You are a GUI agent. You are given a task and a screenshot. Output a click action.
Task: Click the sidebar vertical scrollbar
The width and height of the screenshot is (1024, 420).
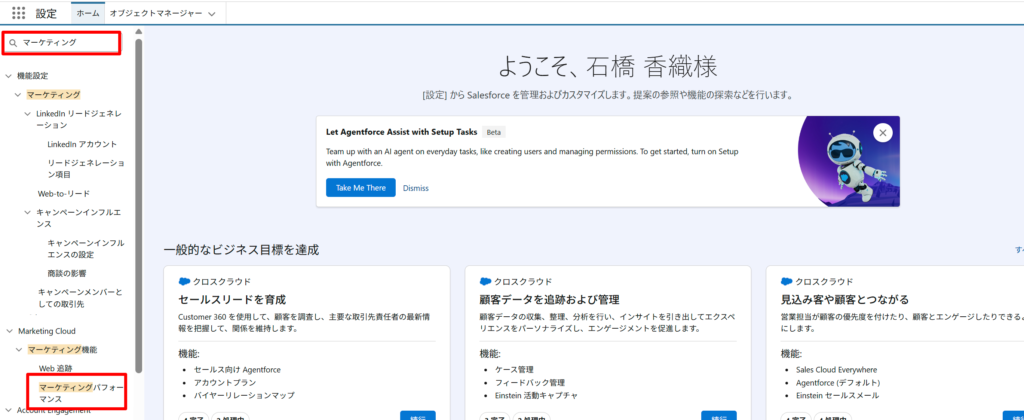[x=138, y=206]
